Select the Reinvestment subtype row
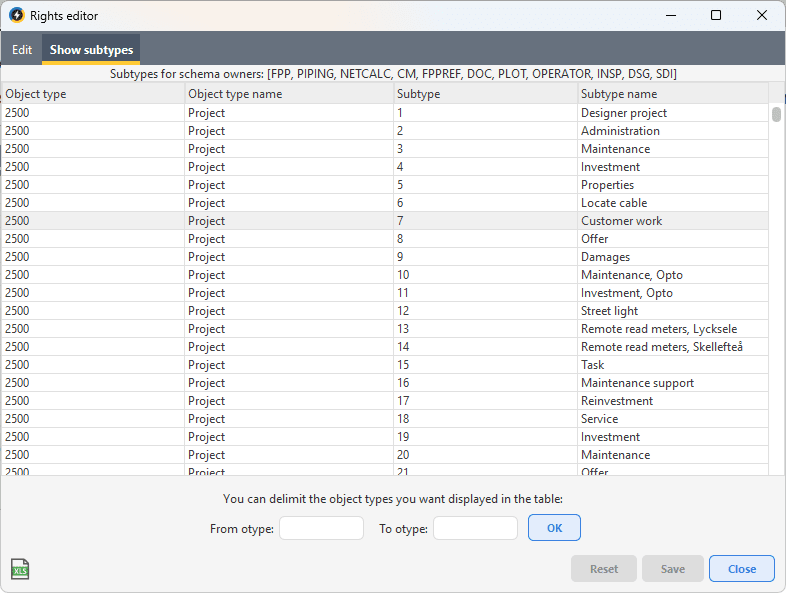786x593 pixels. [x=616, y=401]
